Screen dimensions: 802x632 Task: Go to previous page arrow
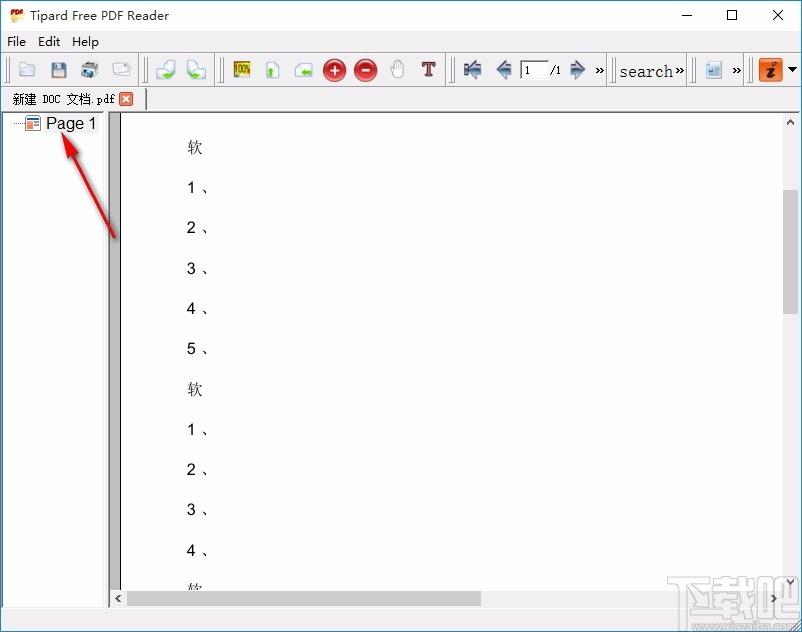tap(504, 70)
